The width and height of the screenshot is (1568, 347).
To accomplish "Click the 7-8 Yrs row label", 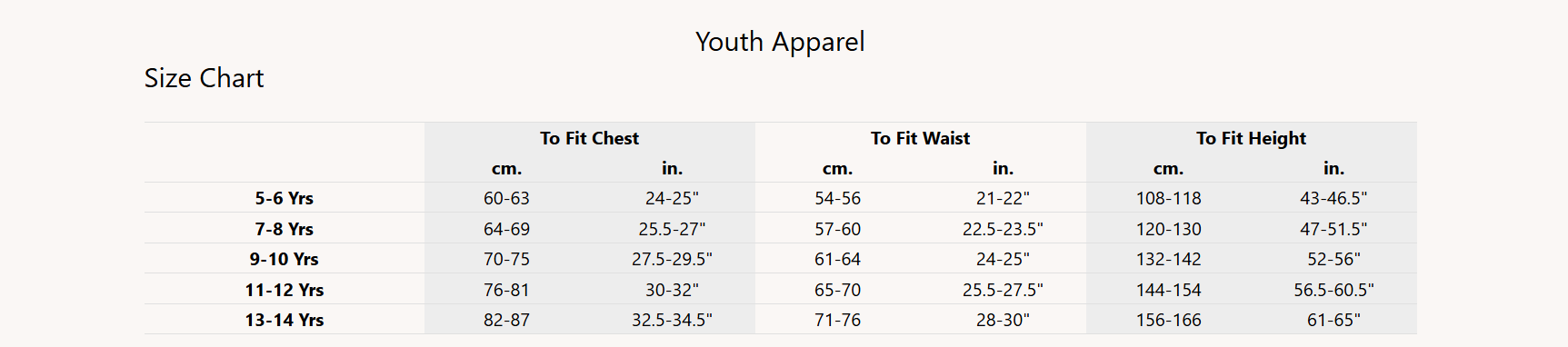I will [284, 229].
